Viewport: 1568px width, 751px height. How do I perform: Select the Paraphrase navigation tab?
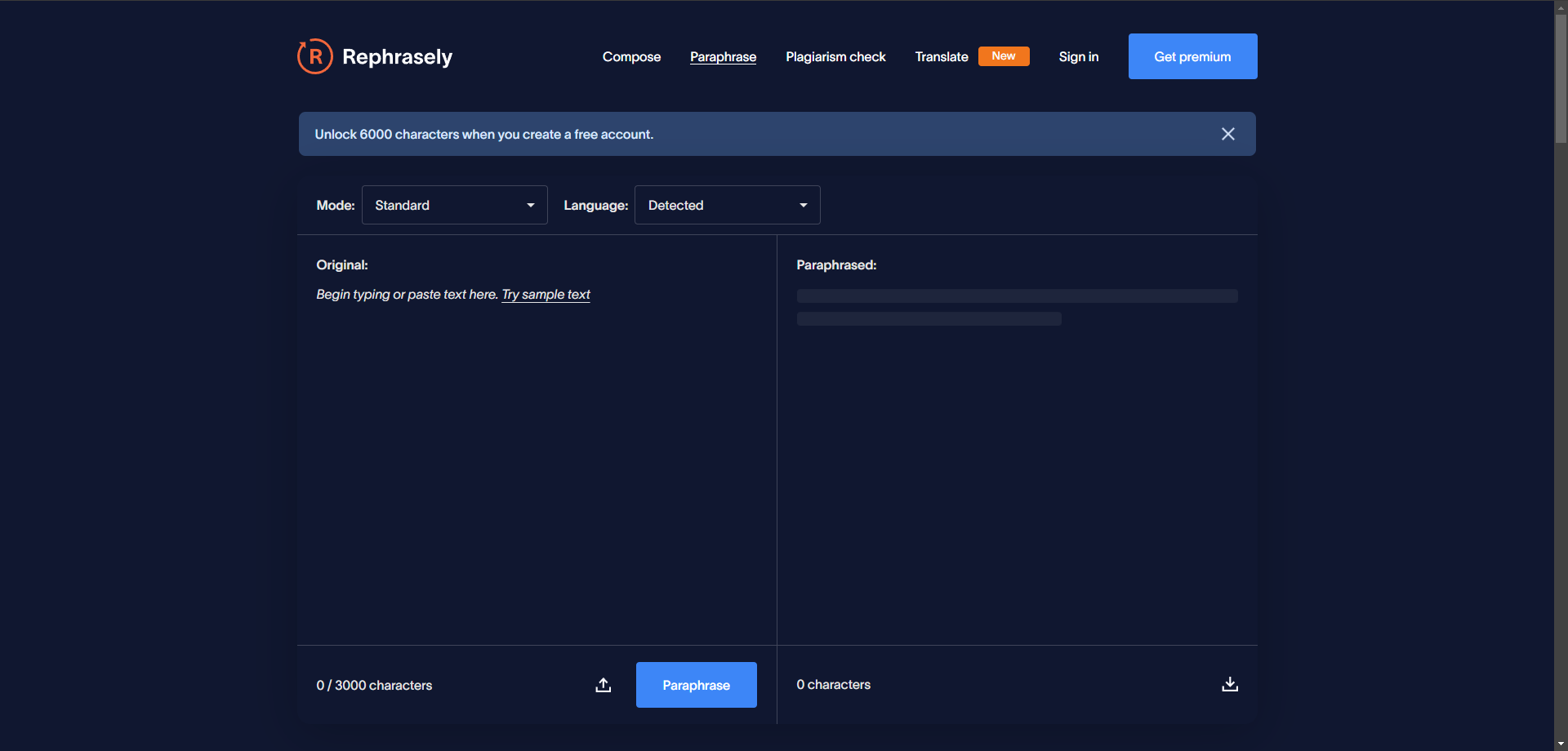pyautogui.click(x=723, y=57)
